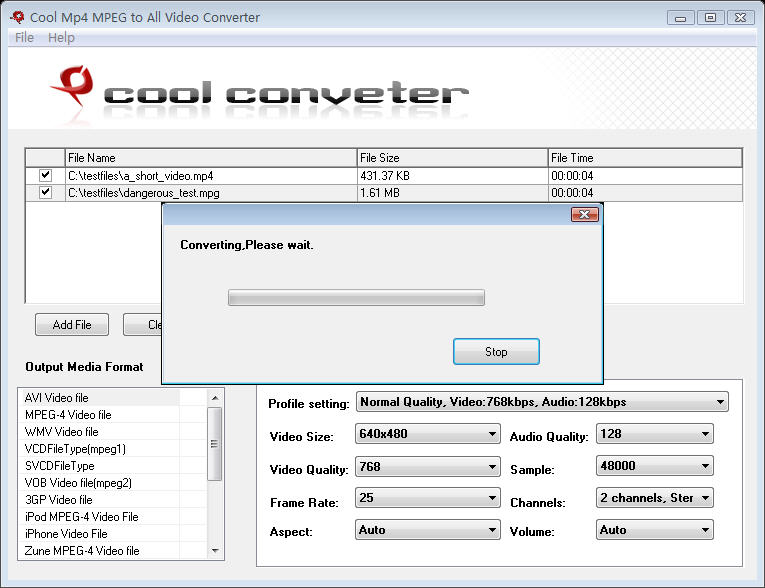Click the format list scrollbar thumb
765x588 pixels.
point(214,444)
